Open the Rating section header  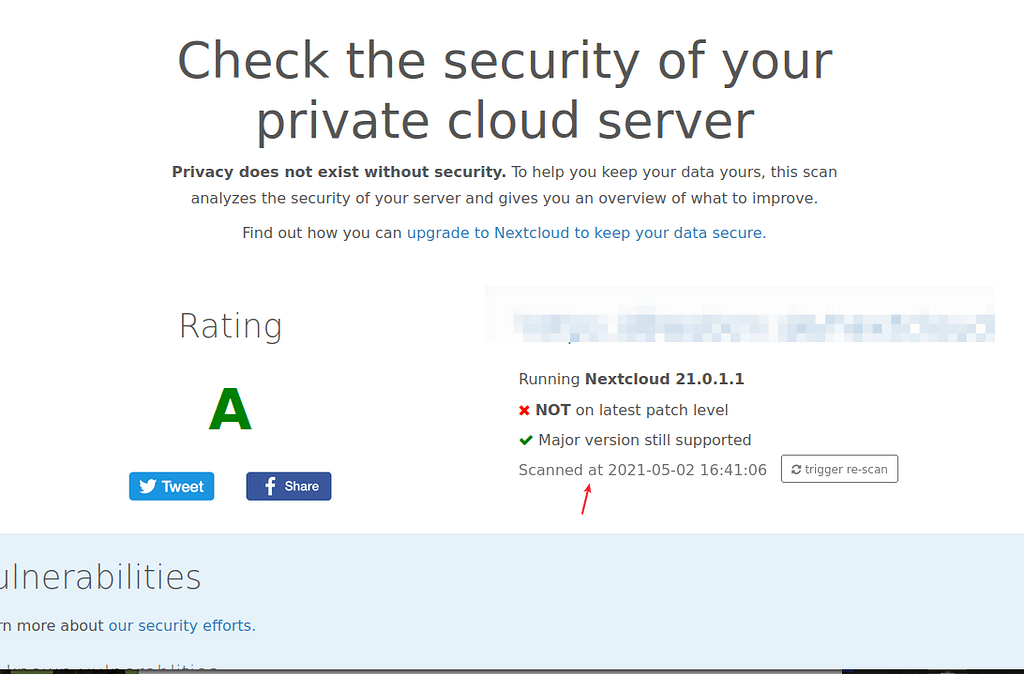pos(230,325)
